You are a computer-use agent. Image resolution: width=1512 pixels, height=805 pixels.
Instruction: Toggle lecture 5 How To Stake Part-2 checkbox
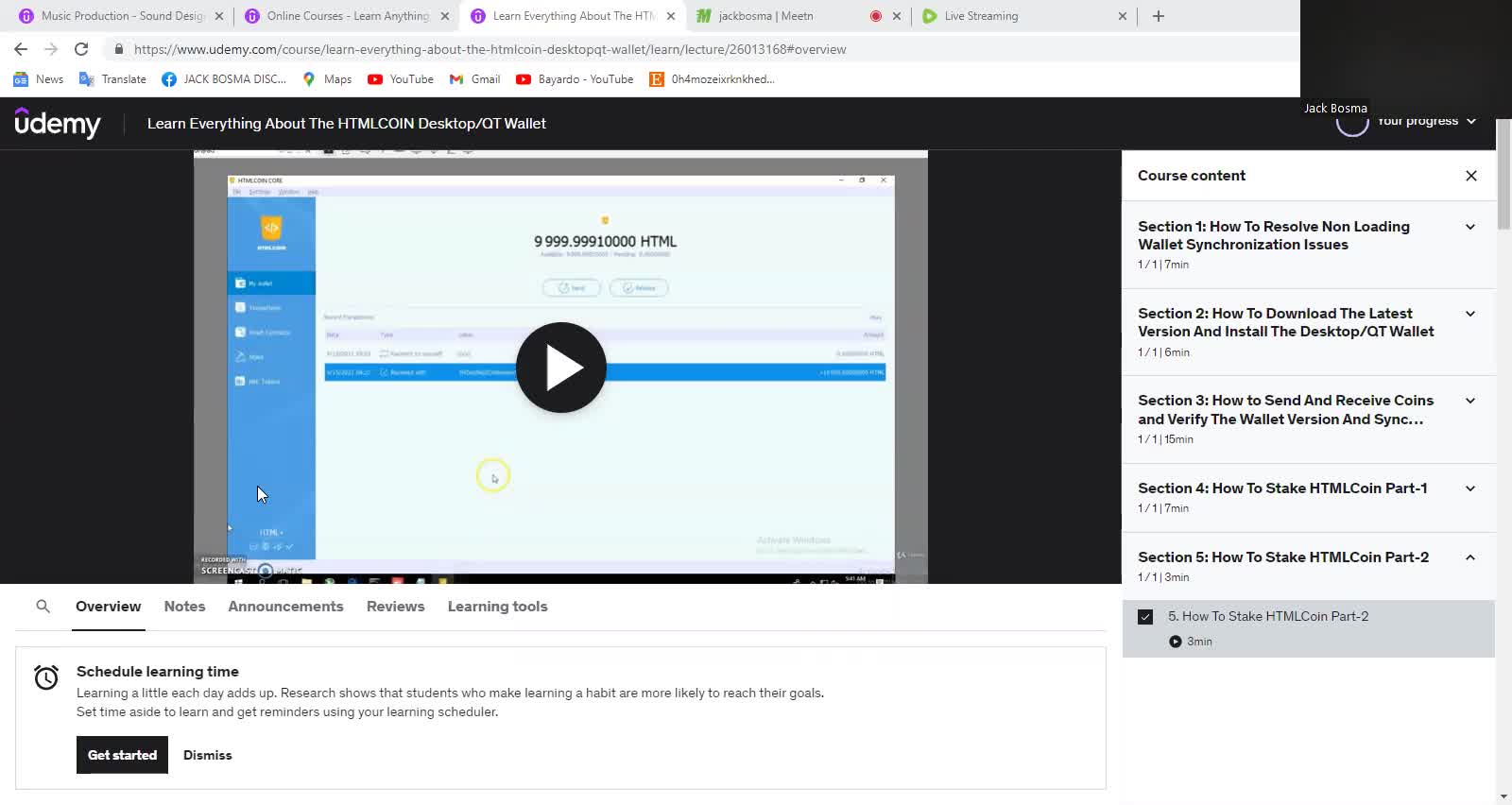[1145, 617]
